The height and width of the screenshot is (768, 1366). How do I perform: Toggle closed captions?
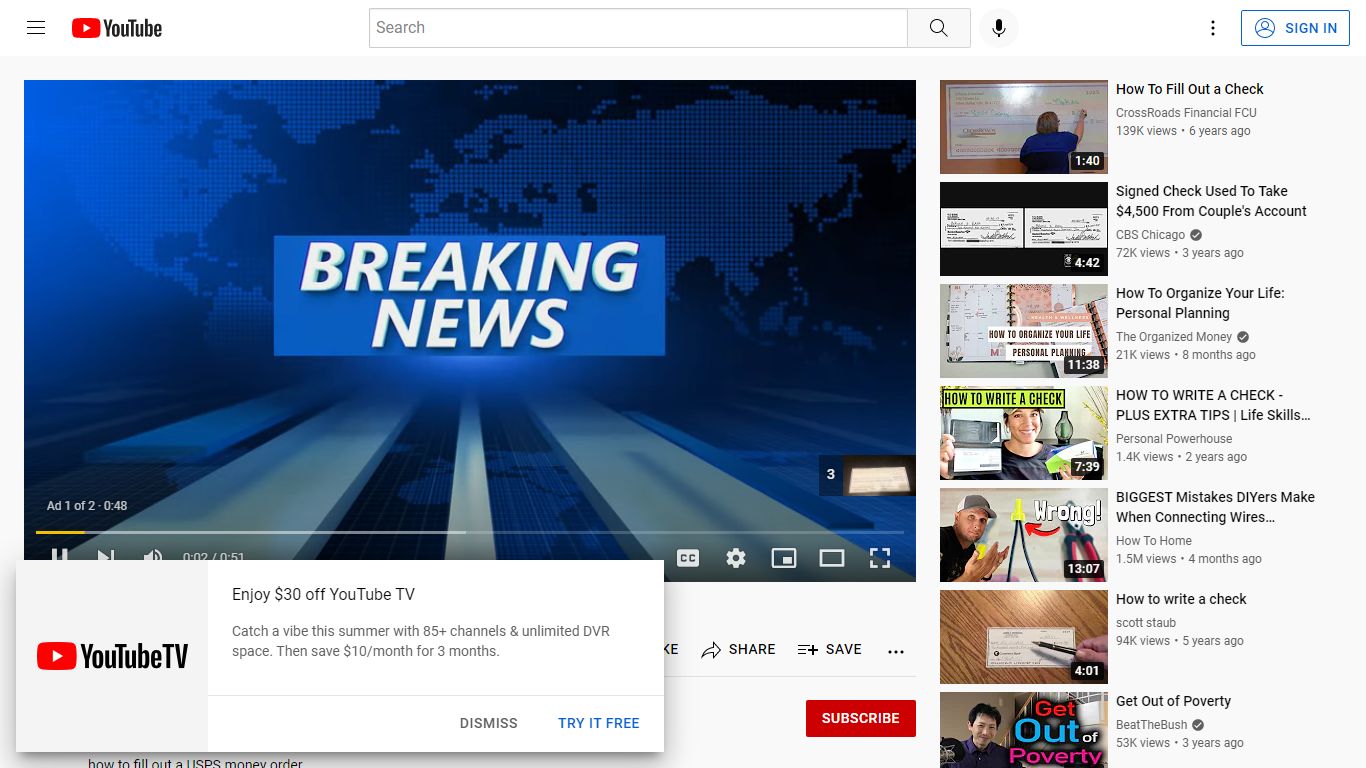(x=688, y=558)
